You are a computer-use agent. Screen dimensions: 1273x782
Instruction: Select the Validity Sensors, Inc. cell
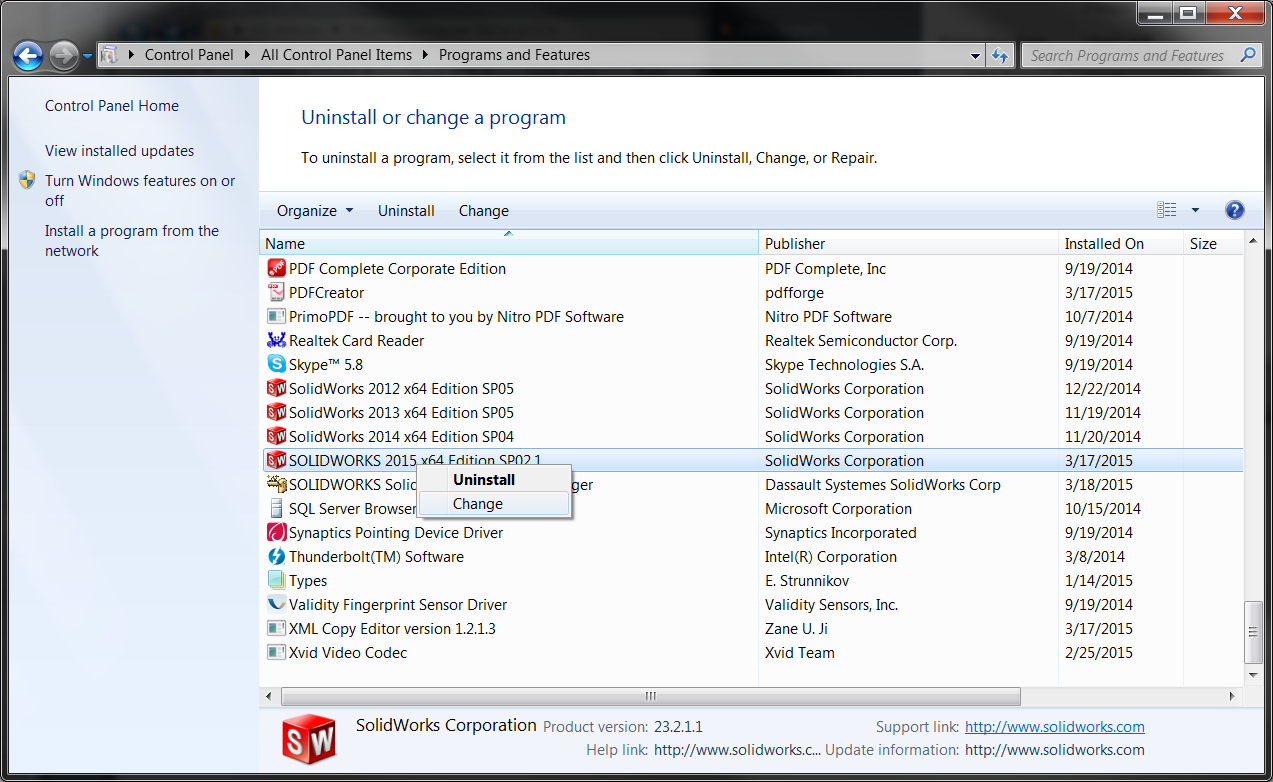click(832, 604)
